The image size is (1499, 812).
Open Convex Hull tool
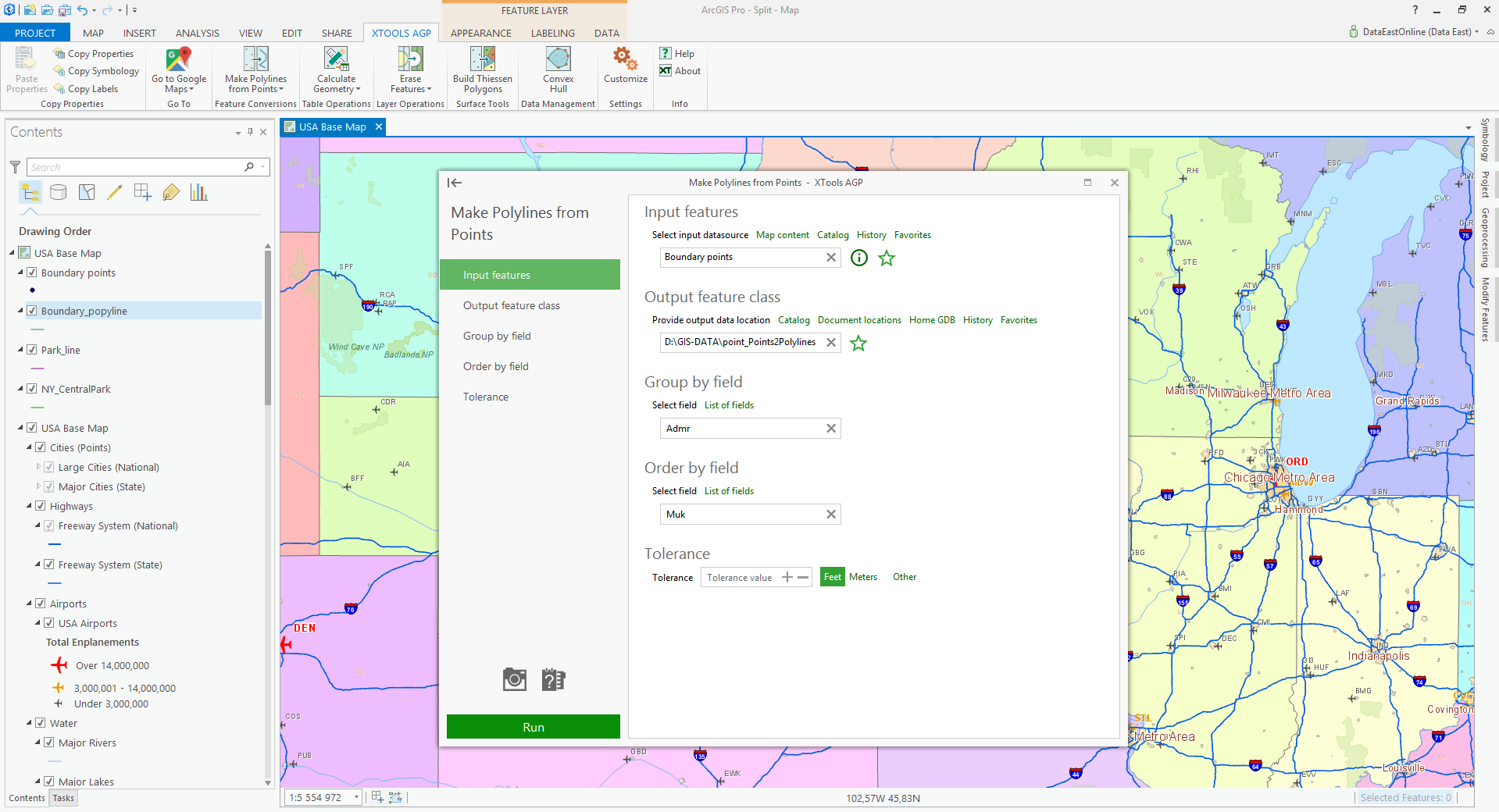(558, 69)
